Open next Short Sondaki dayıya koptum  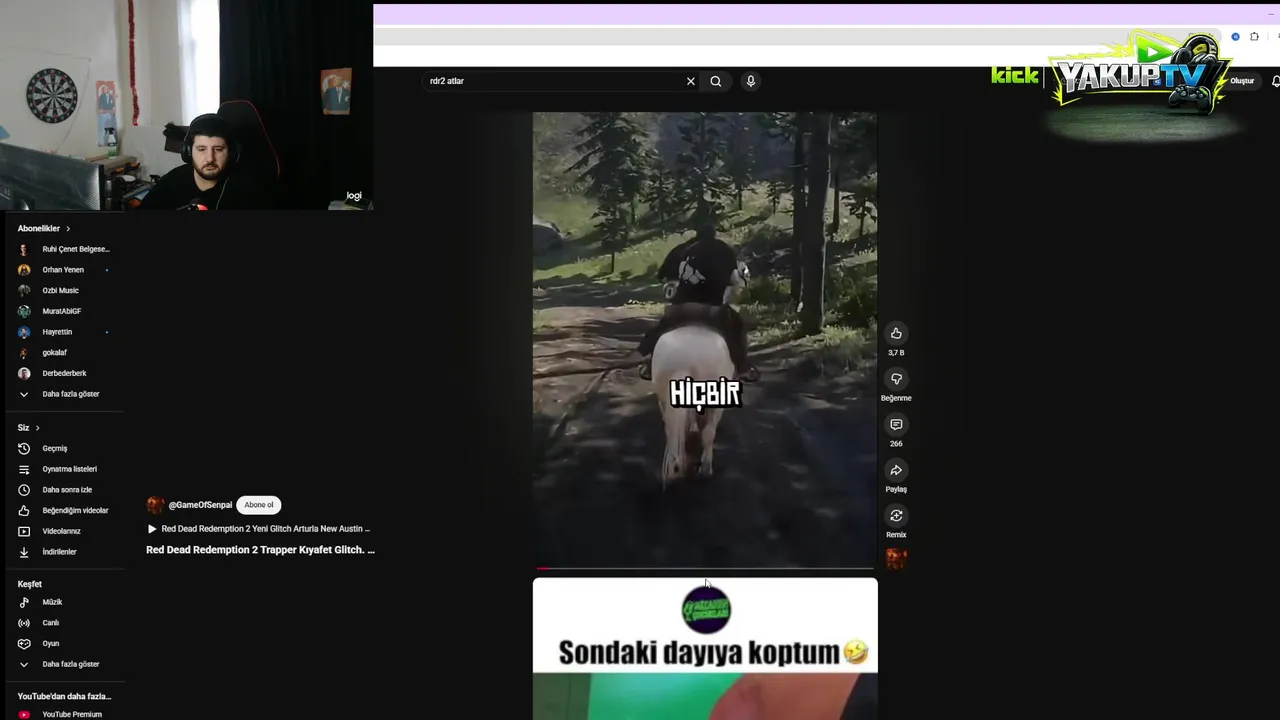click(705, 649)
